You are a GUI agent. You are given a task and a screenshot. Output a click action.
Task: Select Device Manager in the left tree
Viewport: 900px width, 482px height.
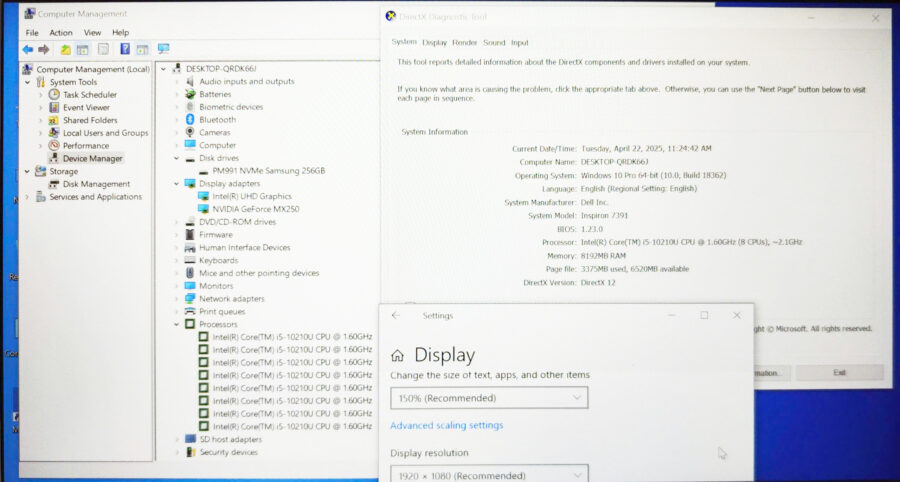(92, 158)
